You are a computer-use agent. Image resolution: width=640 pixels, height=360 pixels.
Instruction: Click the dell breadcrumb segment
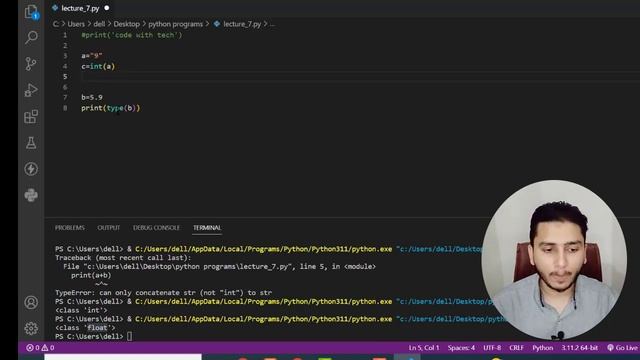coord(99,24)
